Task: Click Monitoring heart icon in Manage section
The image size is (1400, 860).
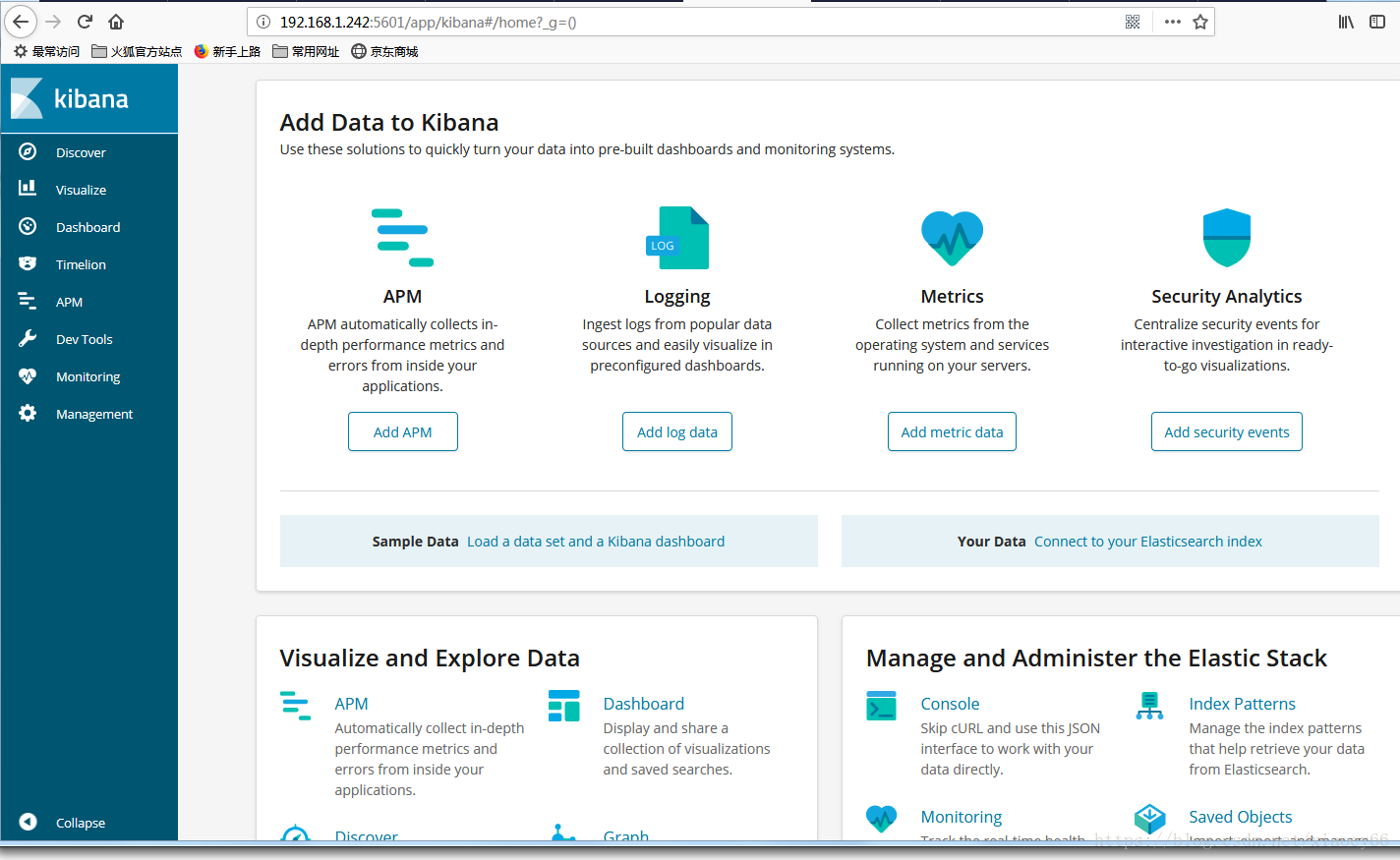Action: 882,818
